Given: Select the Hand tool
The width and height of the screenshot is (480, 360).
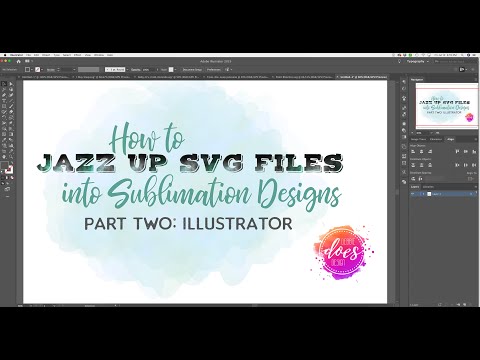Looking at the screenshot, I should 4,156.
